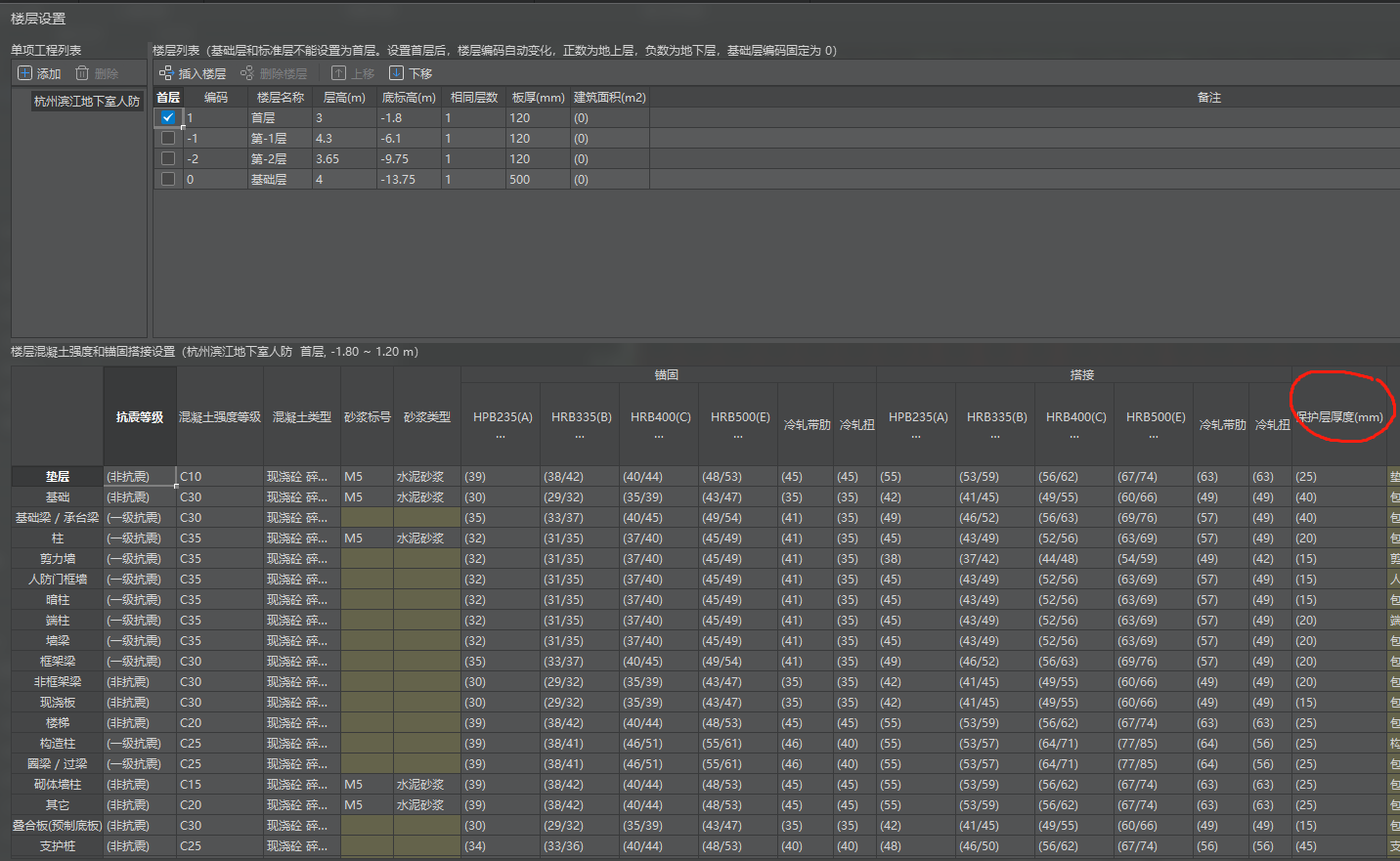Select the 叠合板(预制底板) row header
Screen dimensions: 1400x861
pyautogui.click(x=58, y=825)
